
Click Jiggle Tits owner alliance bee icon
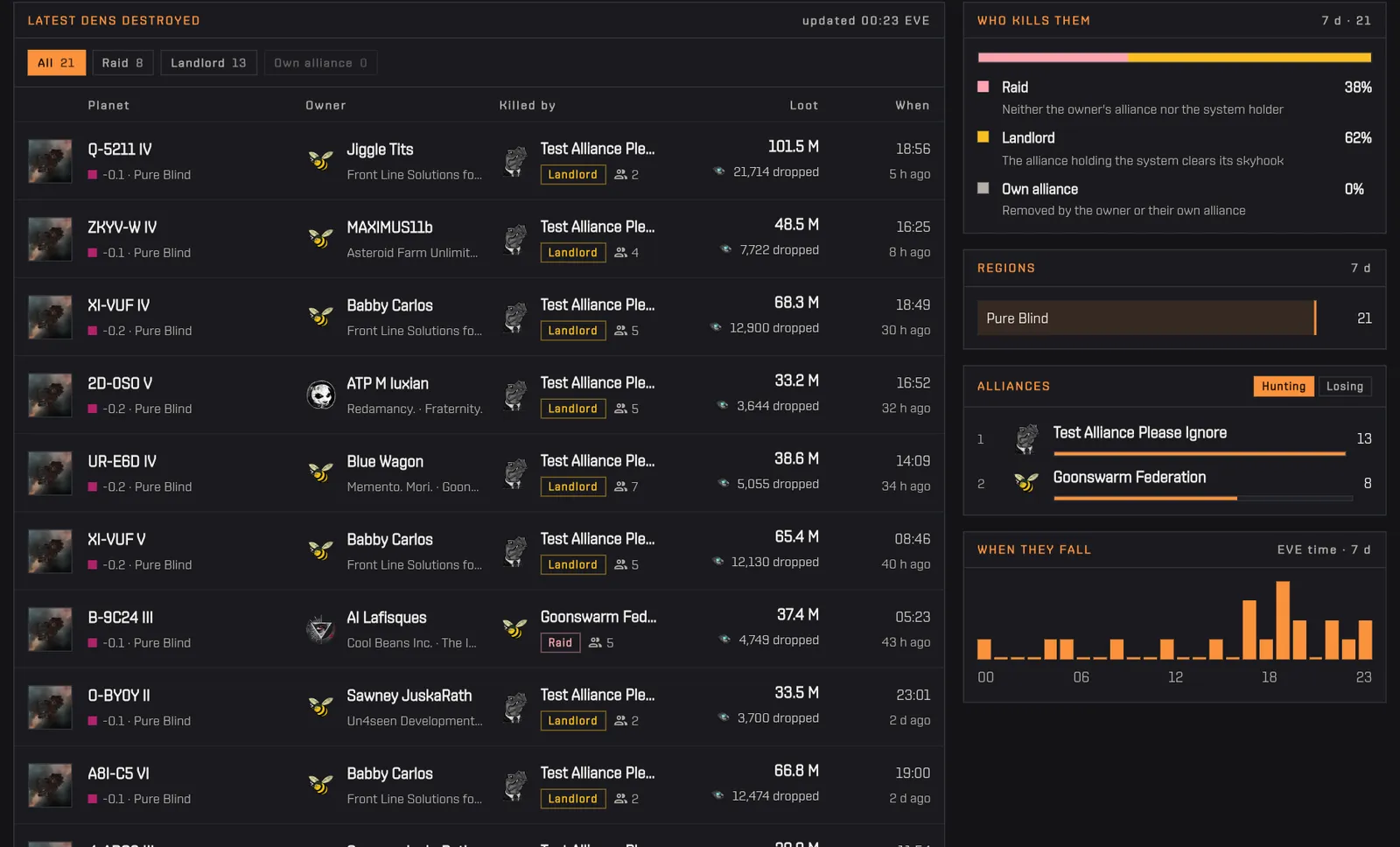[321, 161]
